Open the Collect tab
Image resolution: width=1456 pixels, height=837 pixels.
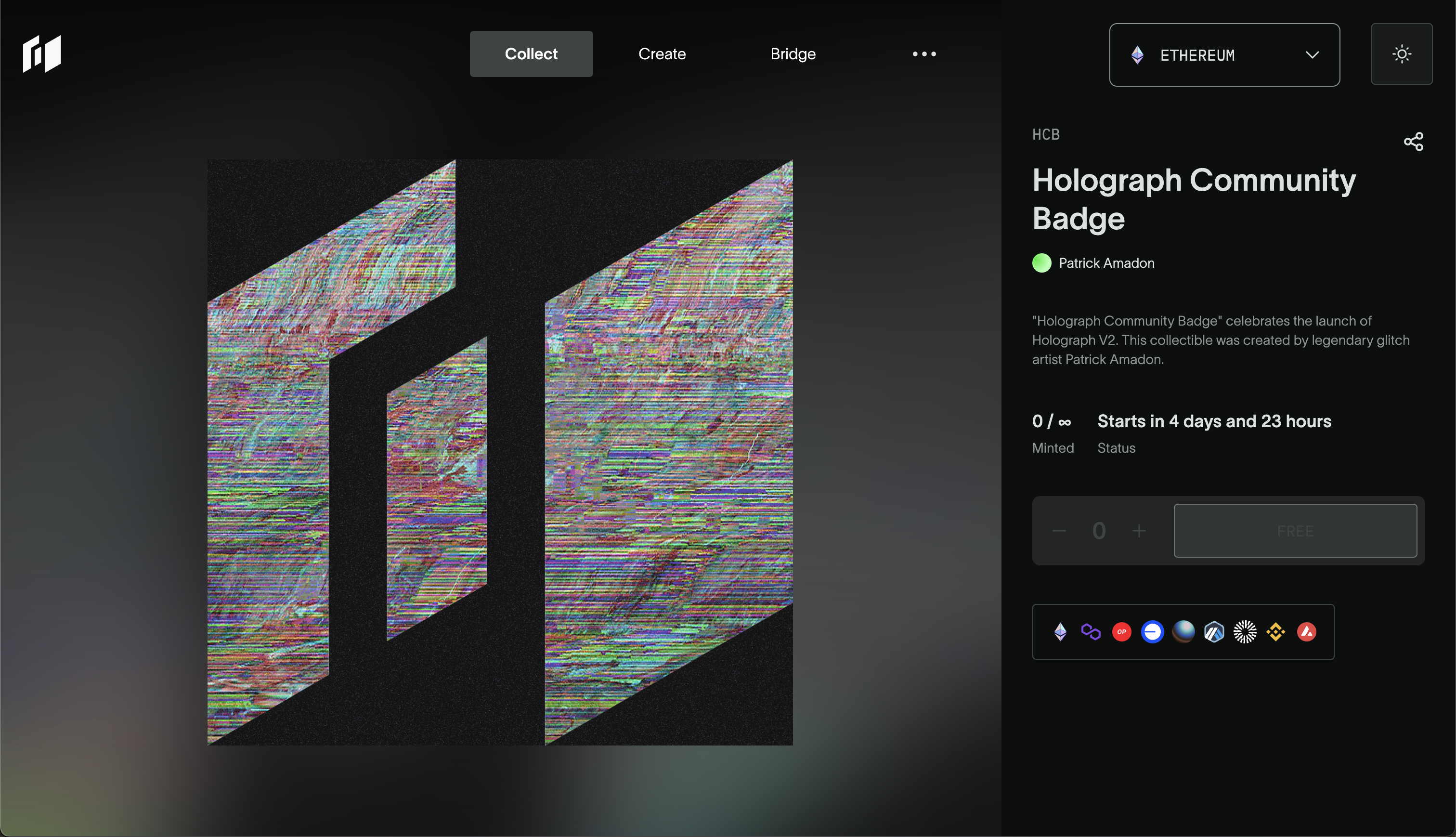click(x=531, y=54)
